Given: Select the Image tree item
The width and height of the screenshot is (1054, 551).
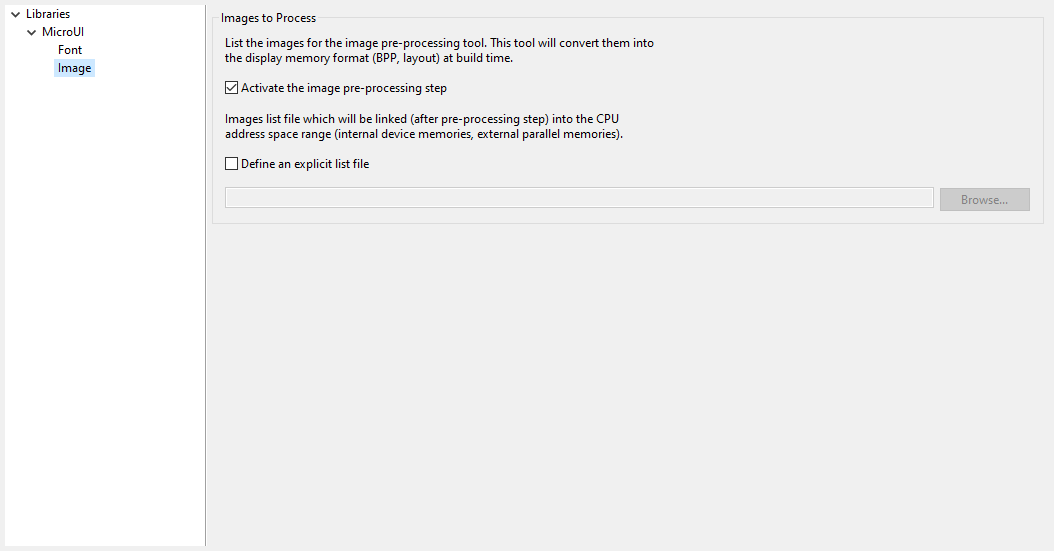Looking at the screenshot, I should pyautogui.click(x=74, y=68).
